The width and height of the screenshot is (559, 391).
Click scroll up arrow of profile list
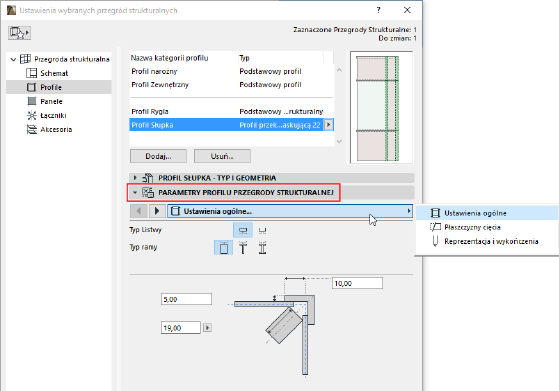click(x=339, y=70)
